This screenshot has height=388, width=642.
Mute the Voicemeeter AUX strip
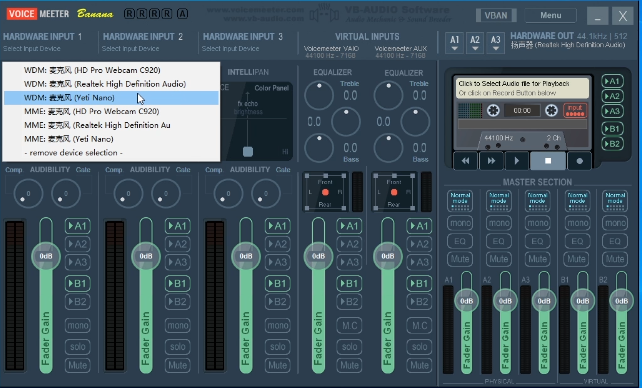[x=419, y=365]
